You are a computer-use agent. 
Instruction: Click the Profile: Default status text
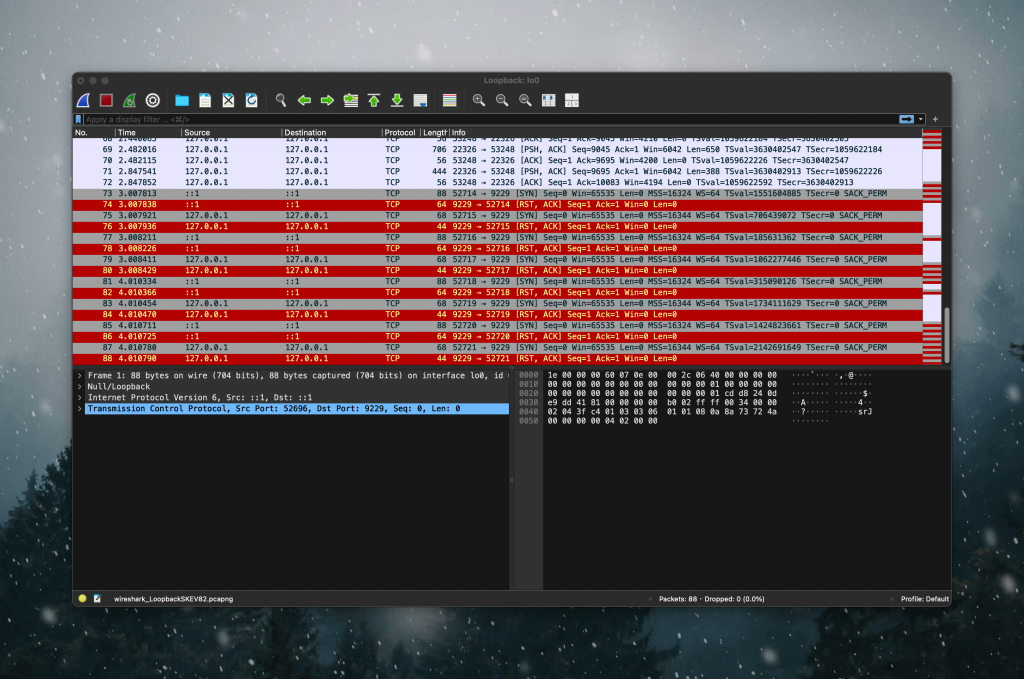925,599
